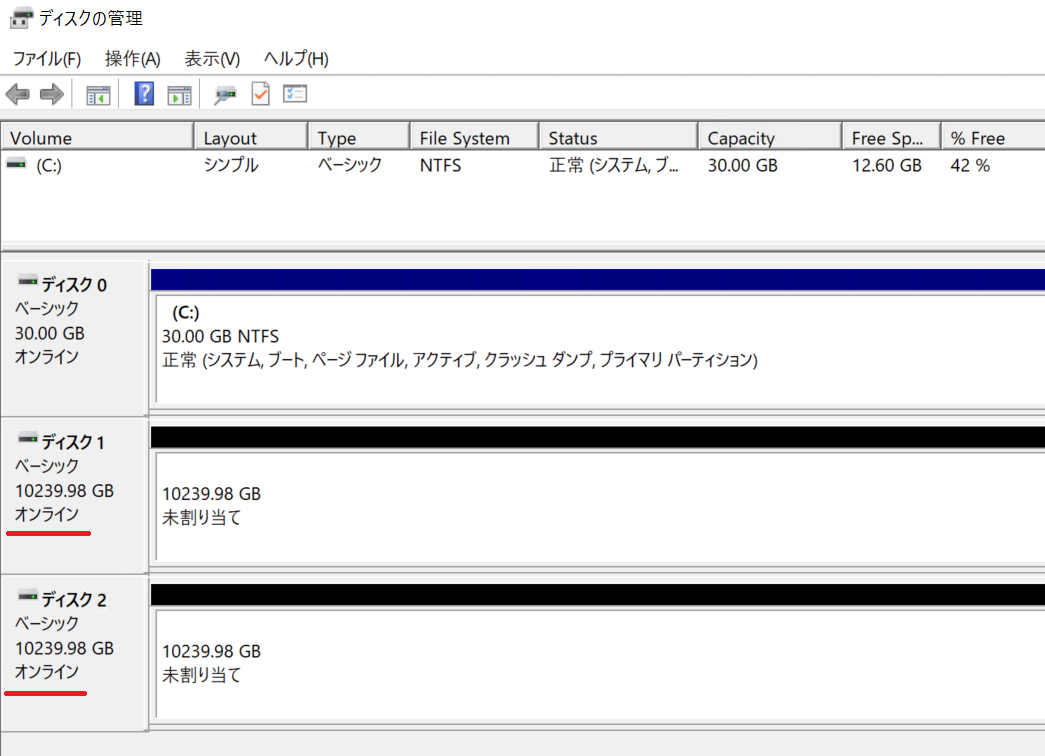Click the NTFS file system cell
This screenshot has width=1045, height=756.
point(441,165)
